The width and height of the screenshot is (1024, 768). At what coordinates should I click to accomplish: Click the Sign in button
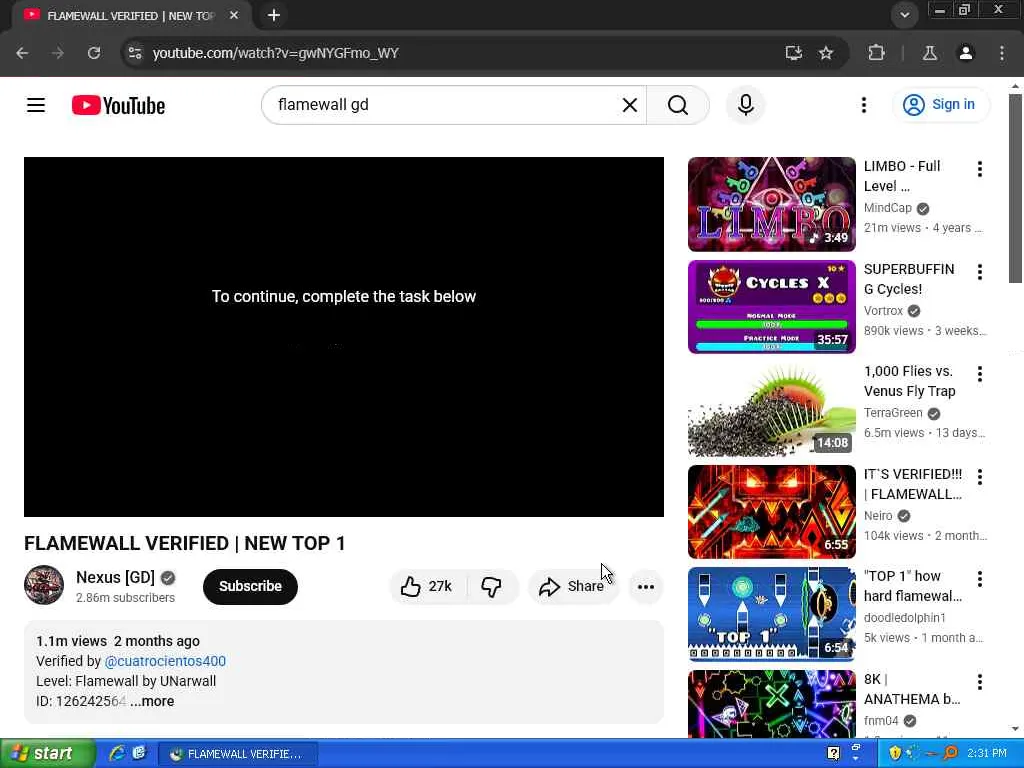coord(940,104)
